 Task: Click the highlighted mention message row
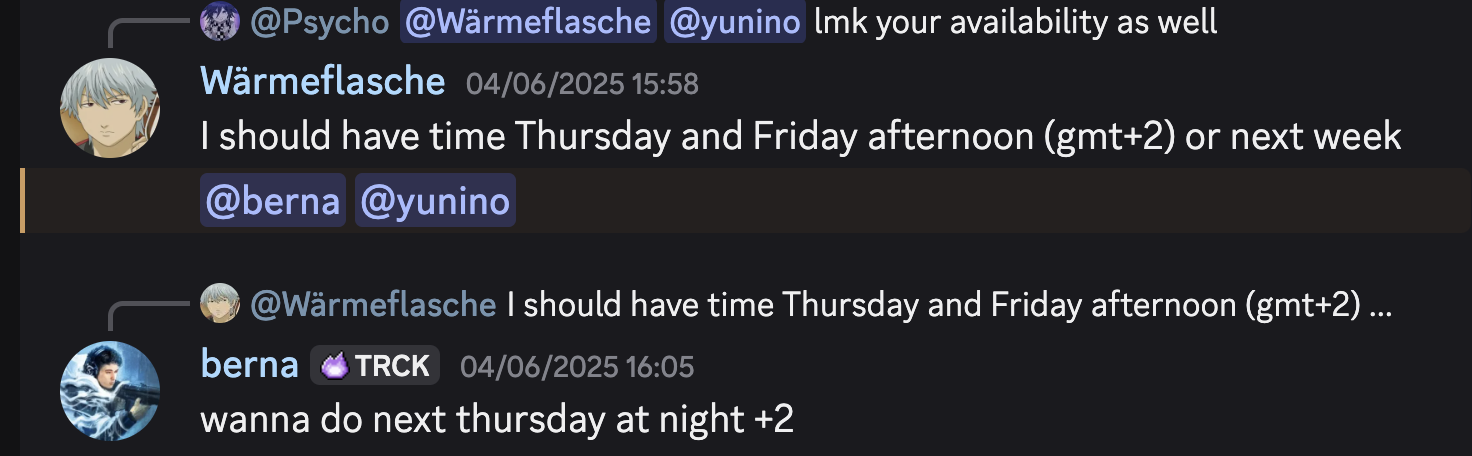coord(746,201)
